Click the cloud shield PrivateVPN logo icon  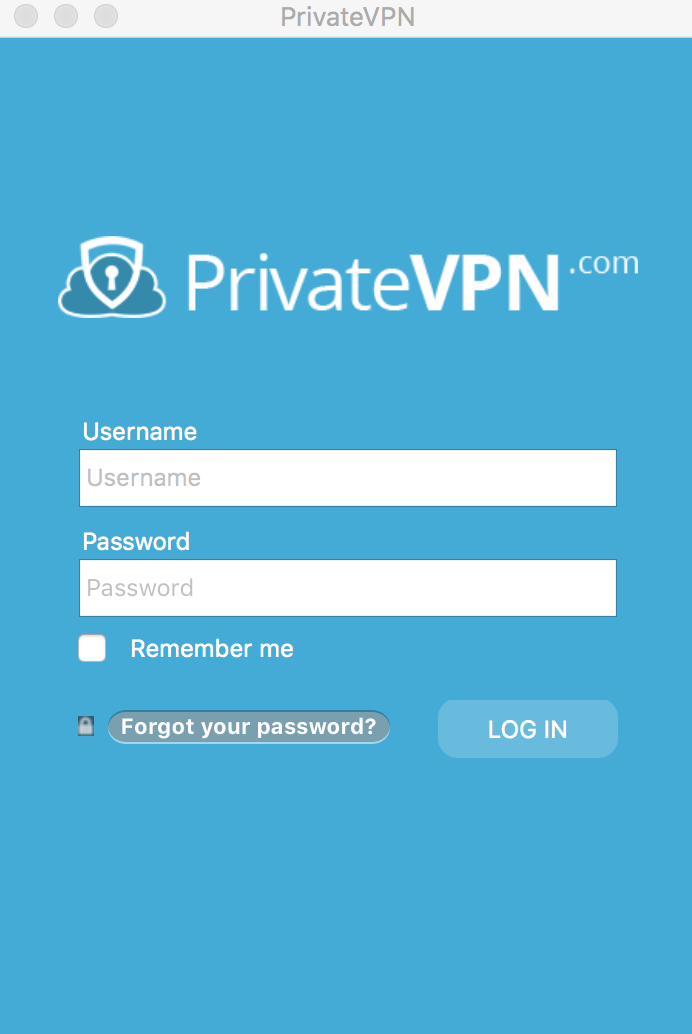click(111, 277)
